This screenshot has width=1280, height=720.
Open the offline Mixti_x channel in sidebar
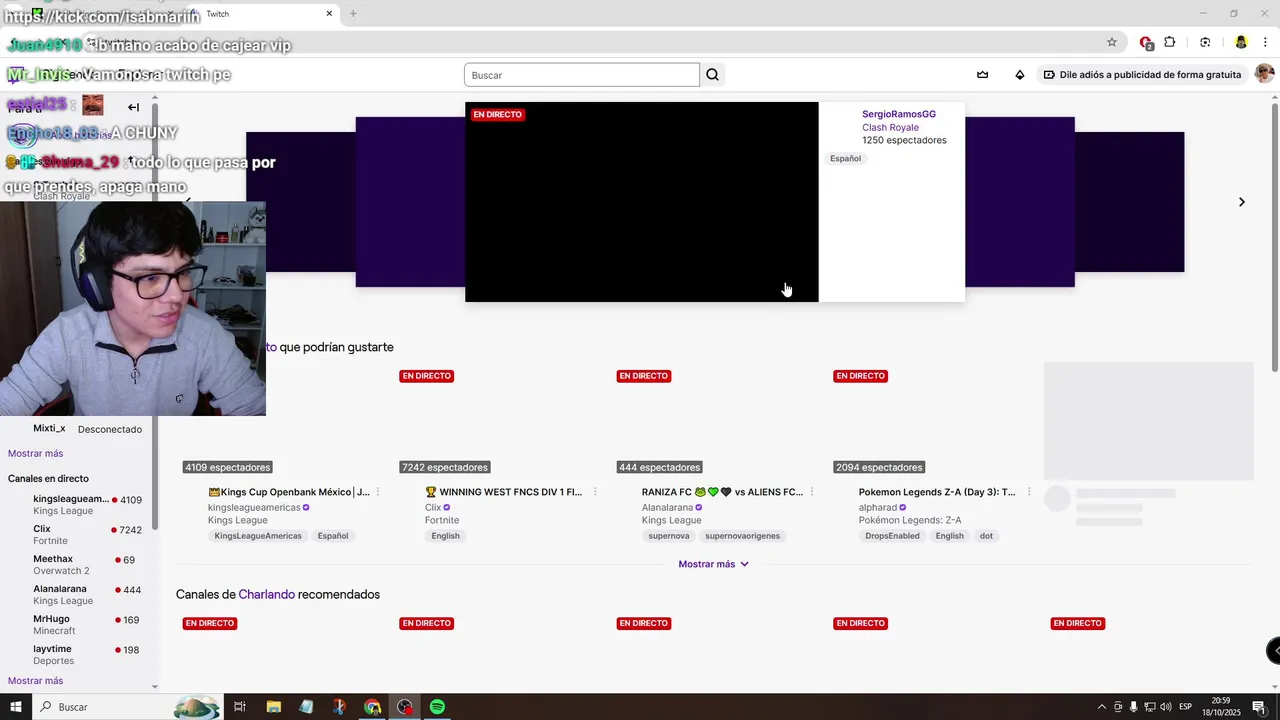click(x=75, y=429)
